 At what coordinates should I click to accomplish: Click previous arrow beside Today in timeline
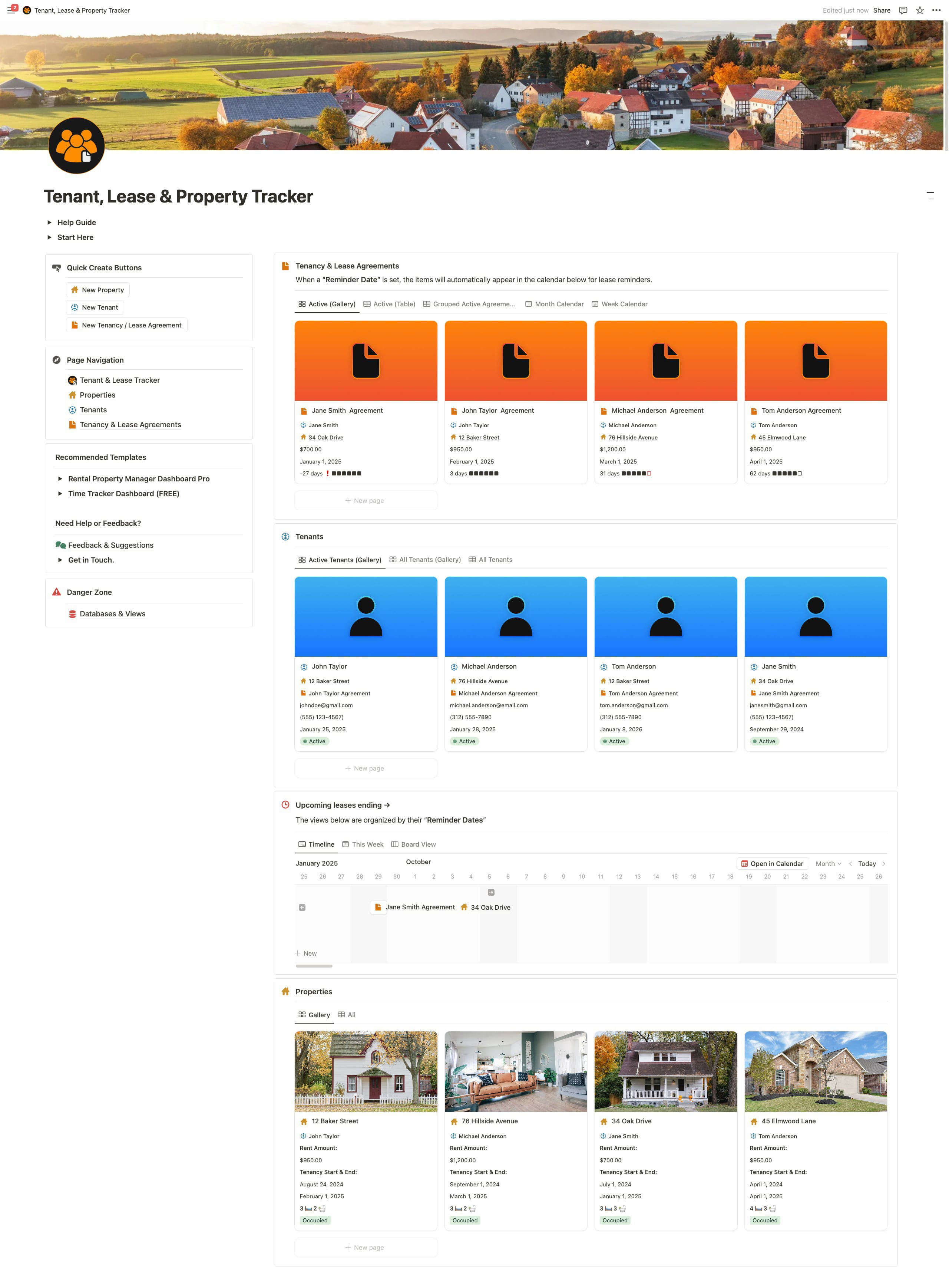[x=851, y=864]
